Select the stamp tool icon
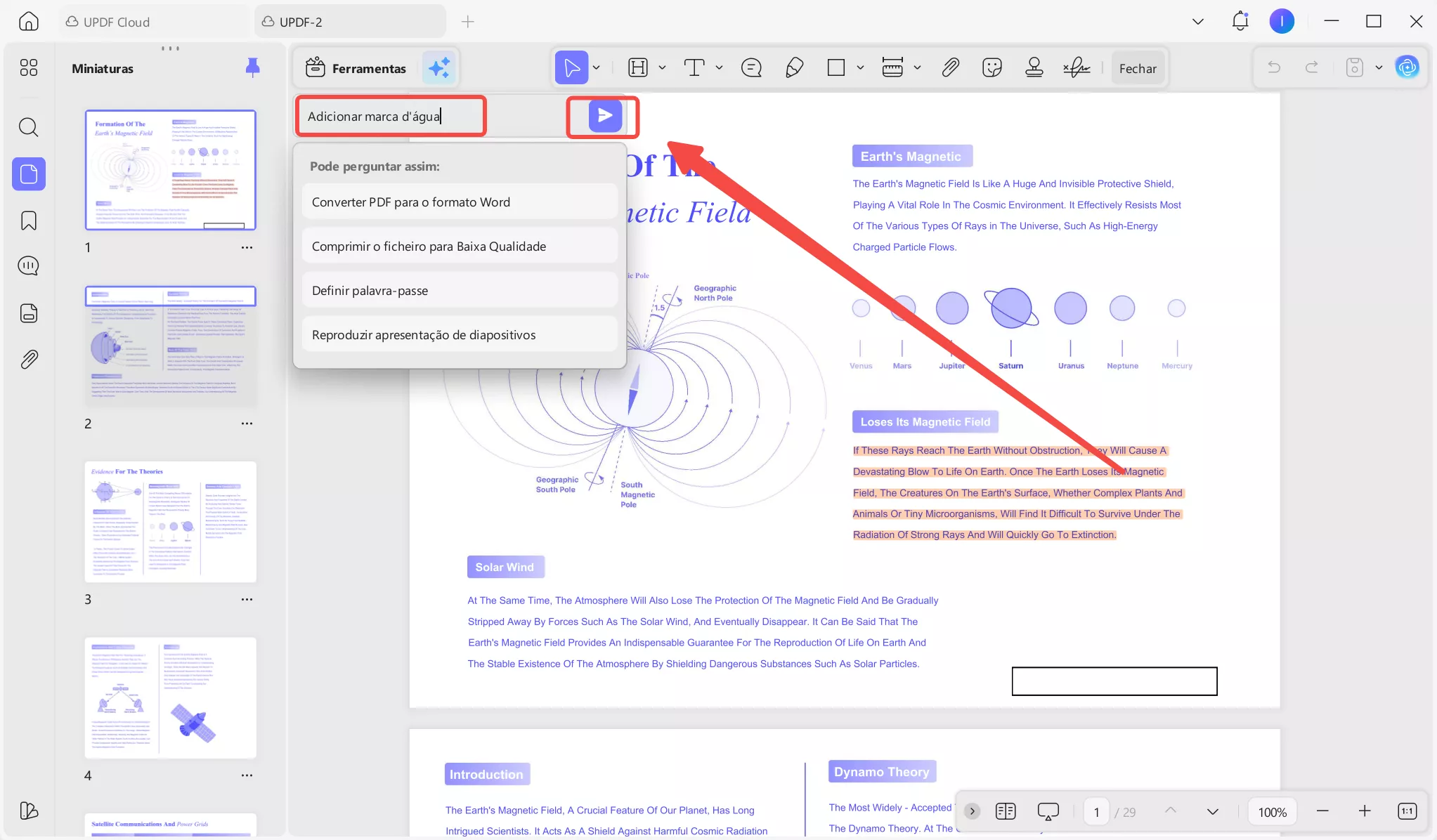 click(x=1034, y=67)
